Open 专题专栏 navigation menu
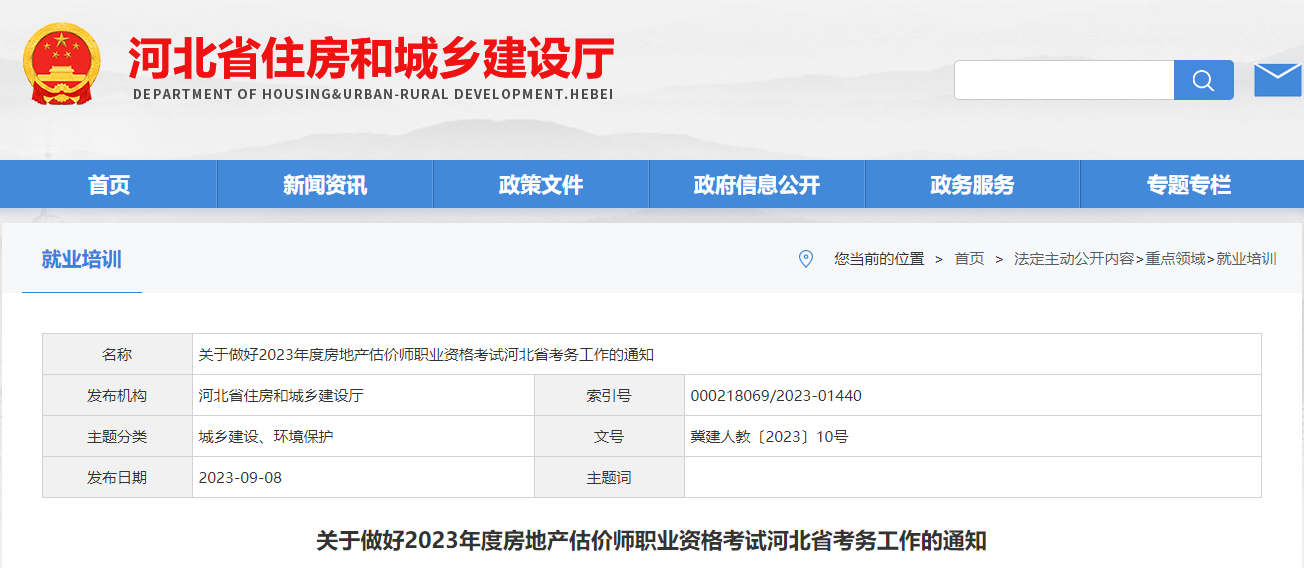This screenshot has width=1304, height=568. 1188,185
